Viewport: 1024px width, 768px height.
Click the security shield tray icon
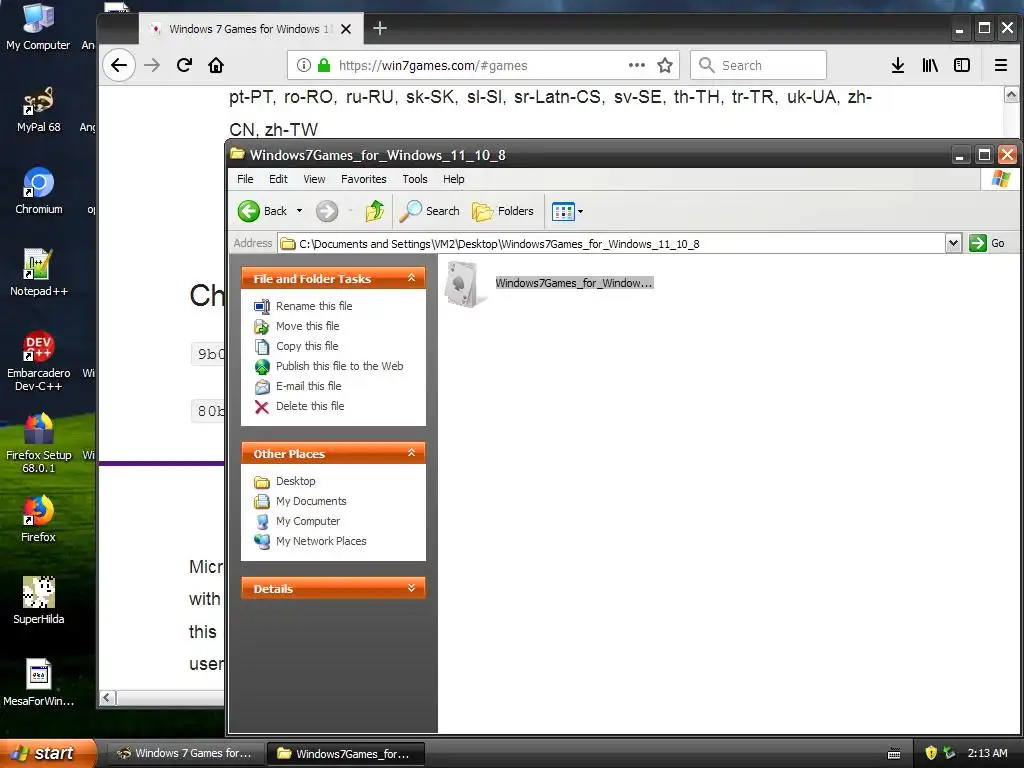pyautogui.click(x=931, y=753)
